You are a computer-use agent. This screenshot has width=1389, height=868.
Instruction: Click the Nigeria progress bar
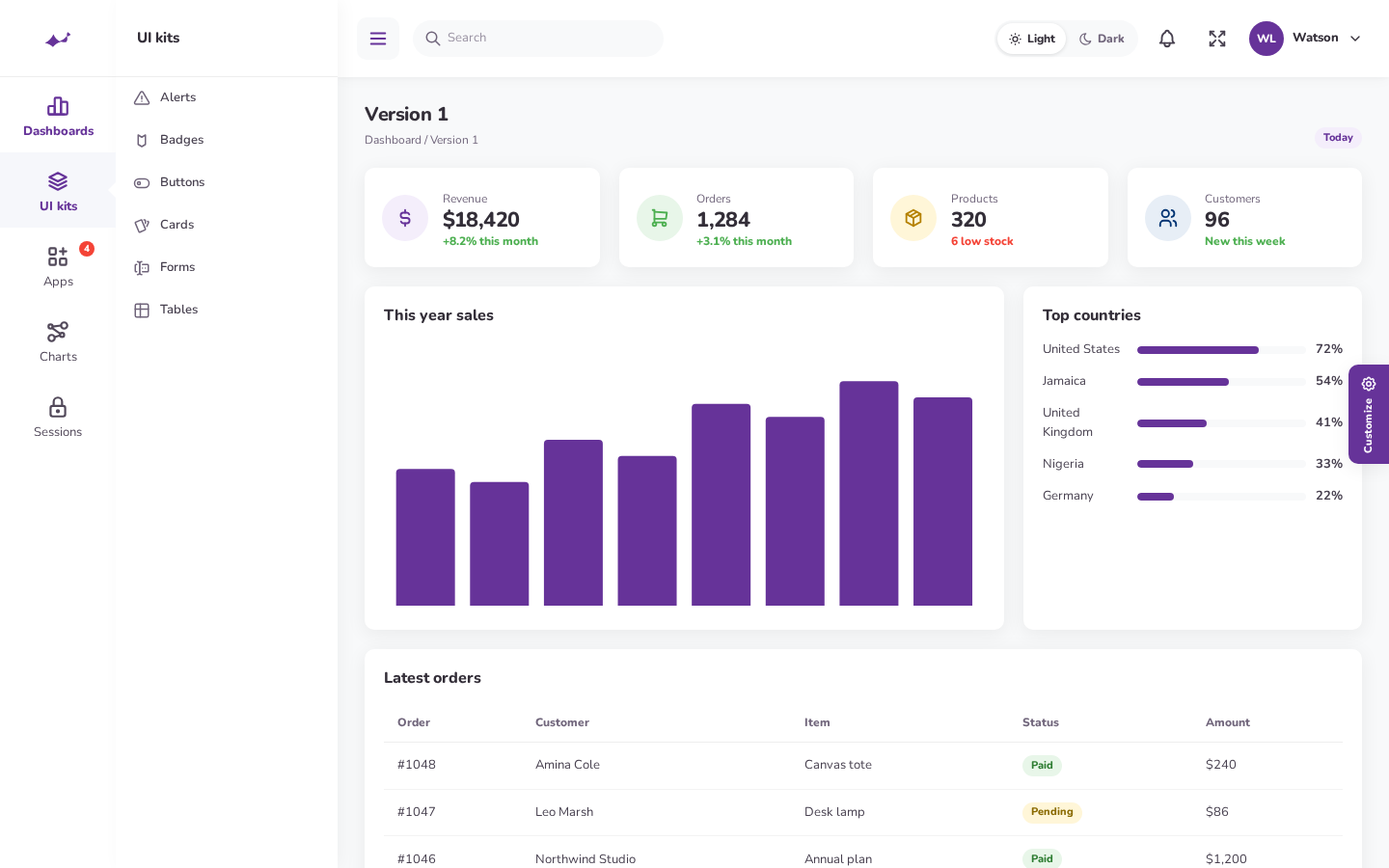click(1221, 464)
